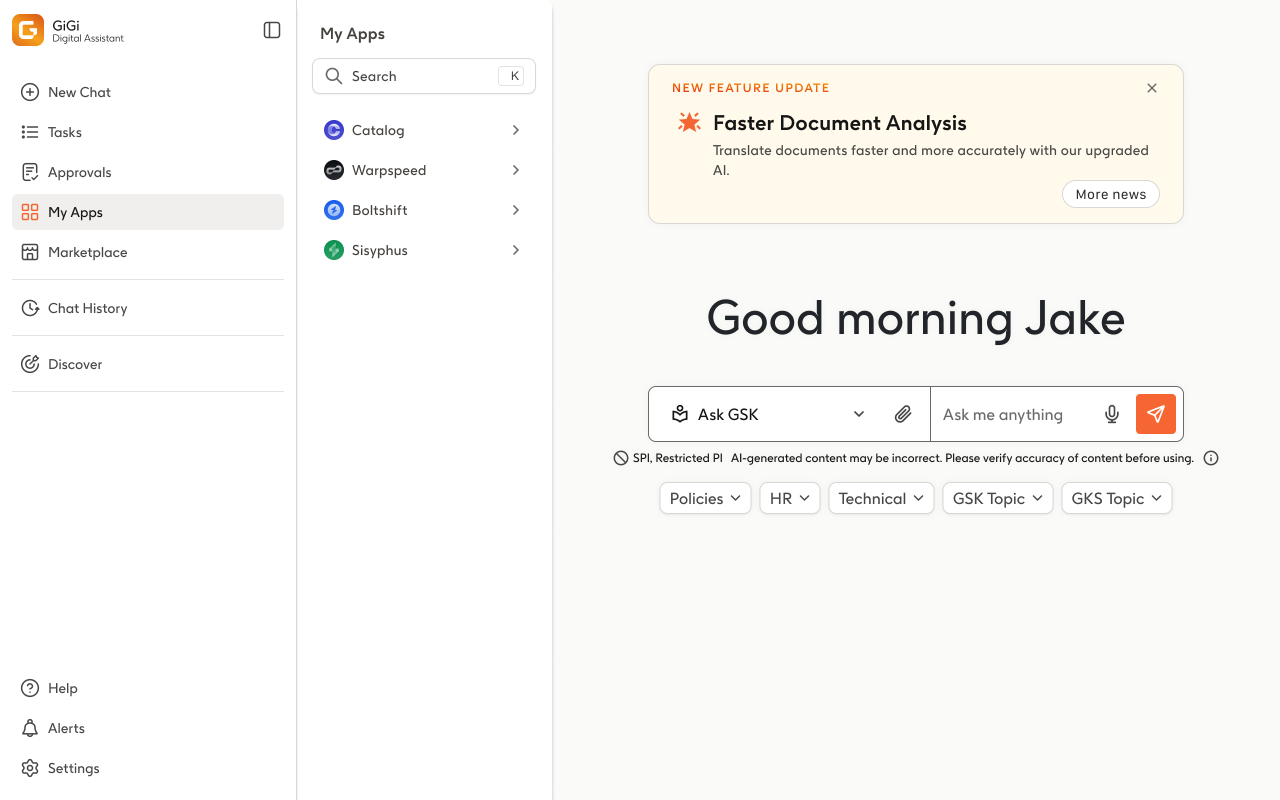
Task: Click the GiGi orange logo icon
Action: click(x=28, y=30)
